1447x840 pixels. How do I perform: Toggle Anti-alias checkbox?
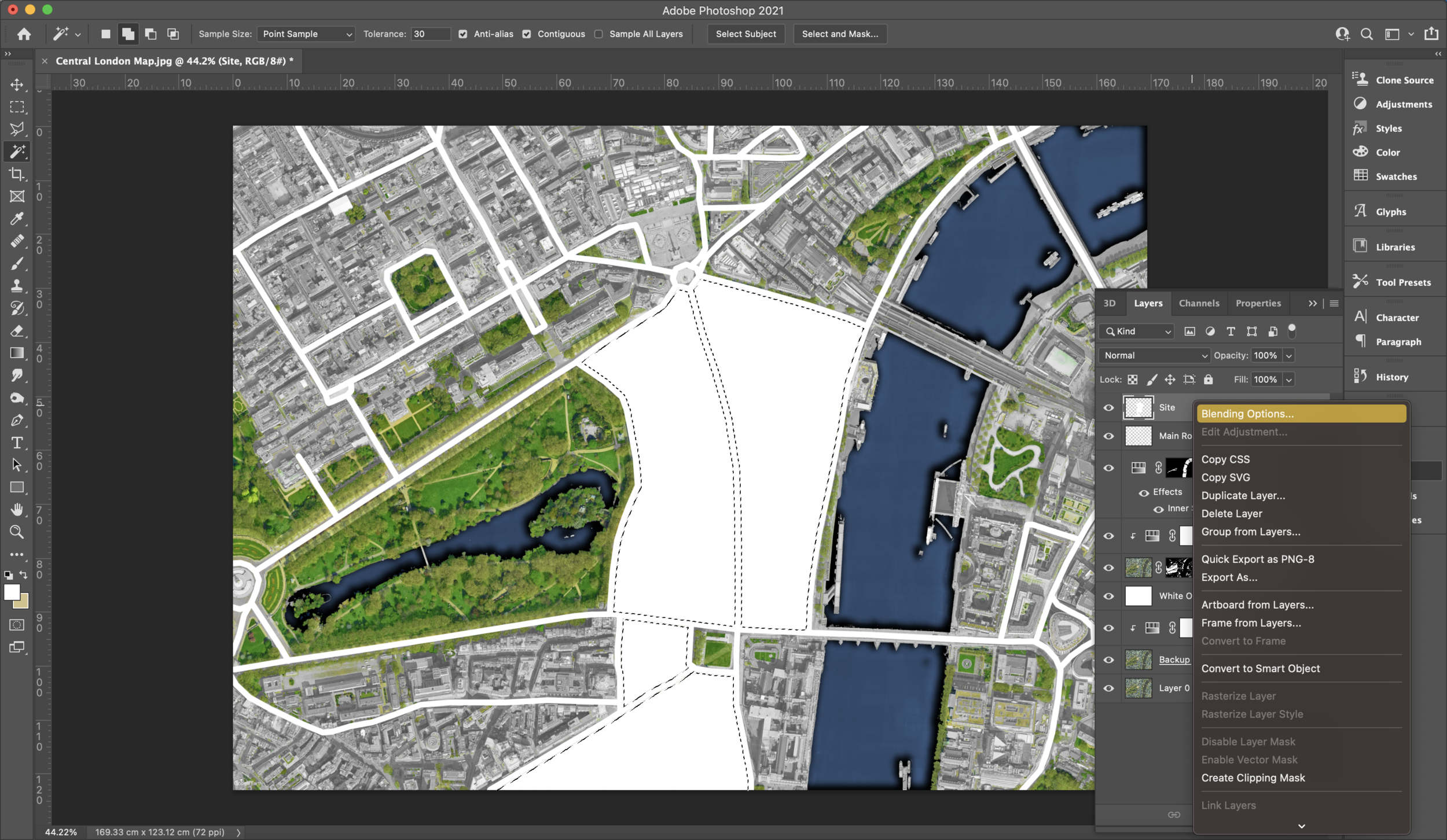click(x=462, y=34)
